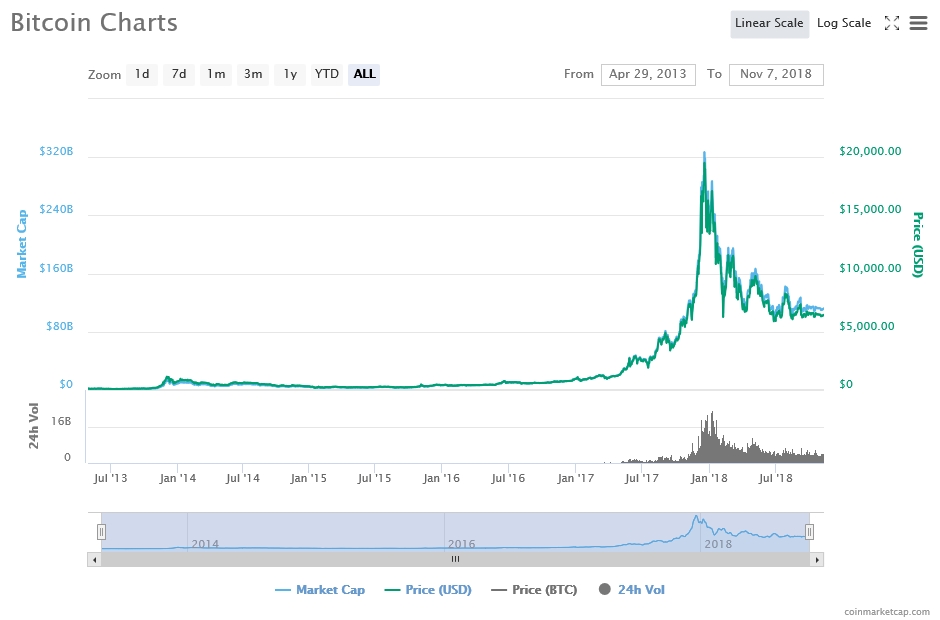The image size is (940, 620).
Task: Click the From date field
Action: [648, 74]
